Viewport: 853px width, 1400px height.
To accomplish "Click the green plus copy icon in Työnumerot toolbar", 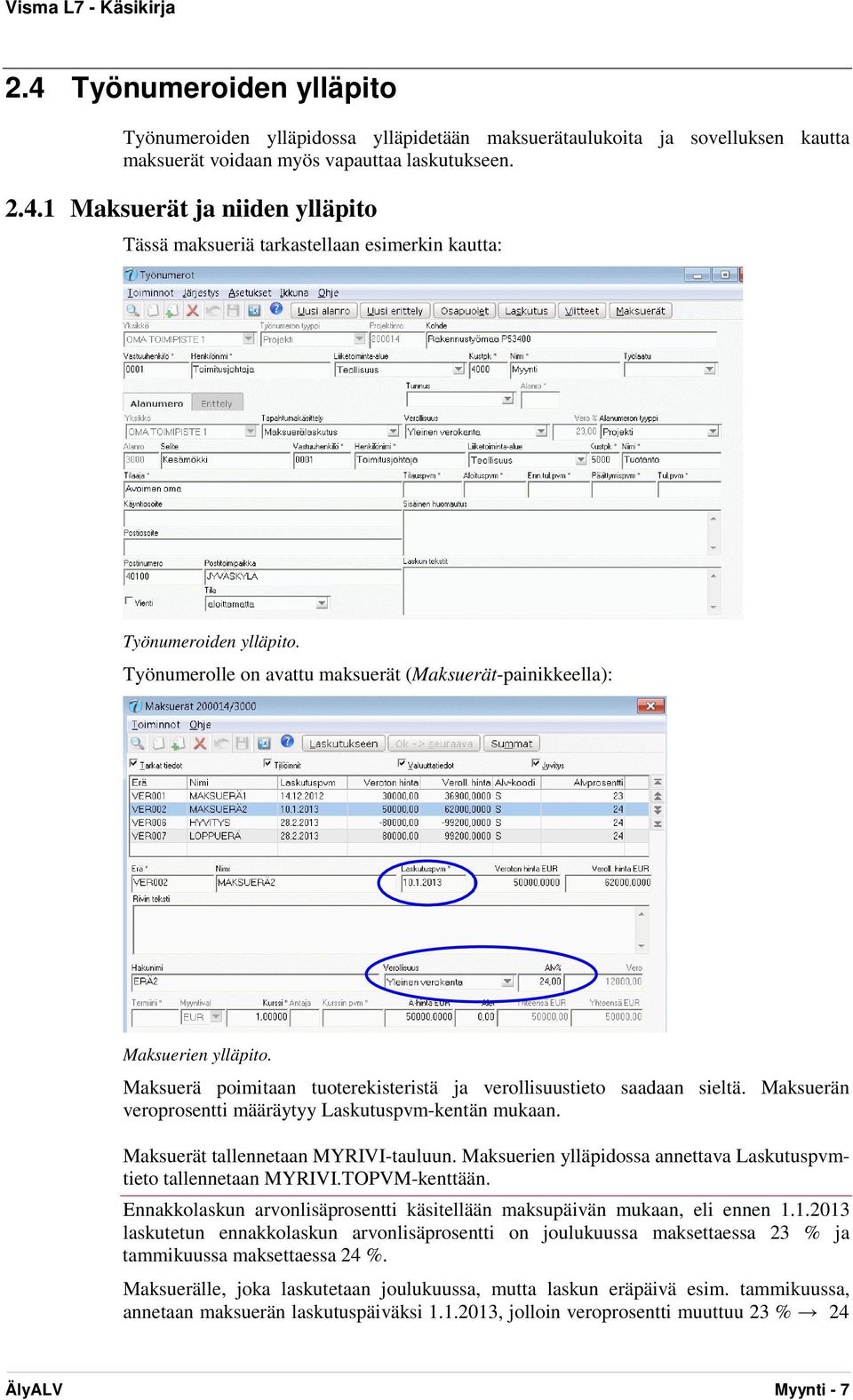I will click(172, 310).
